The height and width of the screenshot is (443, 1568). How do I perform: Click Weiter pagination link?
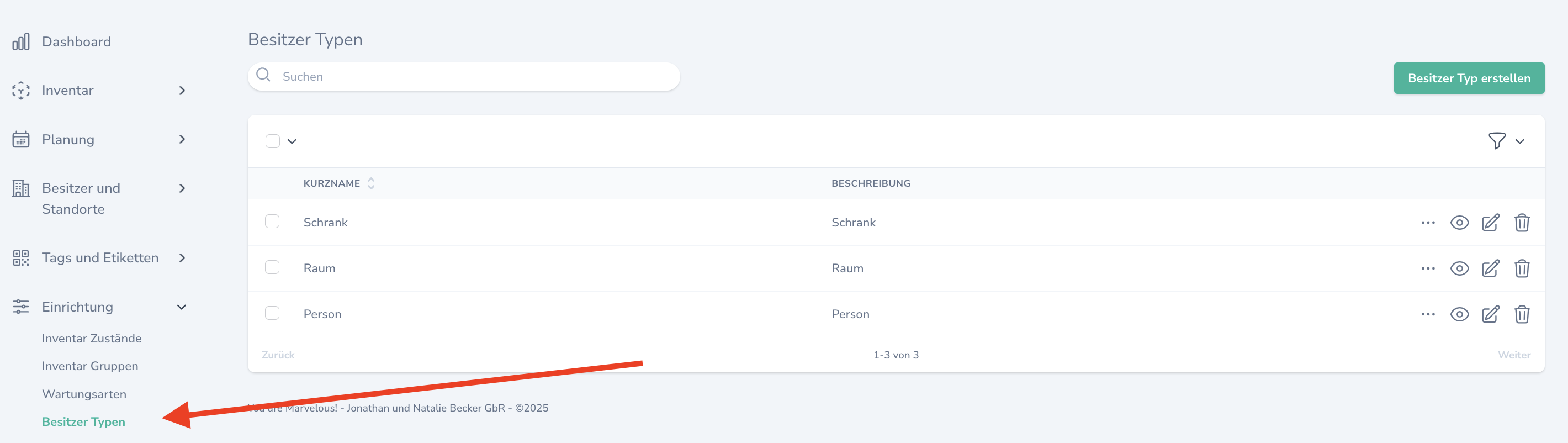1514,355
